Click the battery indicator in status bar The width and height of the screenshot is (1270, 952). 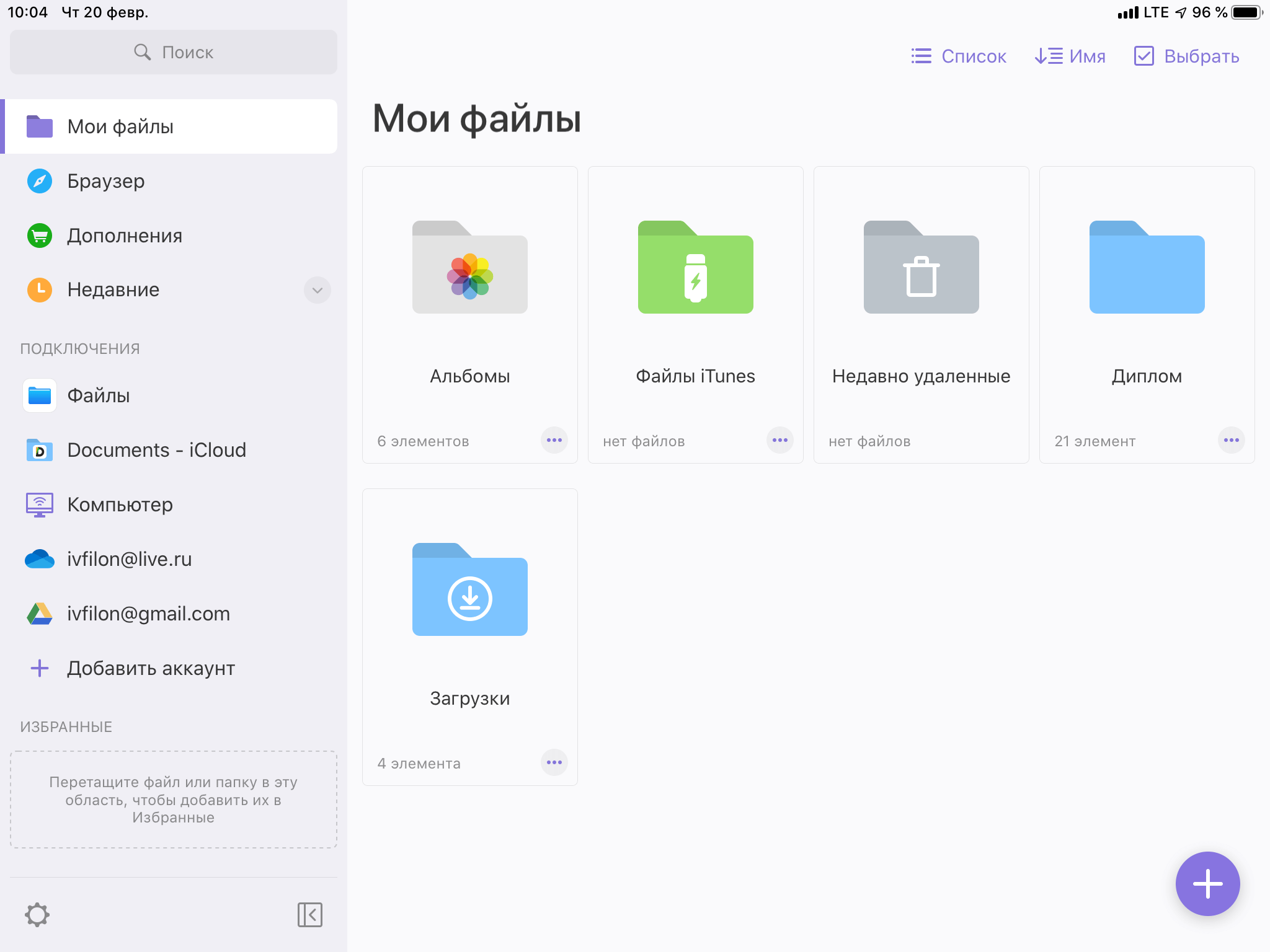pyautogui.click(x=1247, y=12)
